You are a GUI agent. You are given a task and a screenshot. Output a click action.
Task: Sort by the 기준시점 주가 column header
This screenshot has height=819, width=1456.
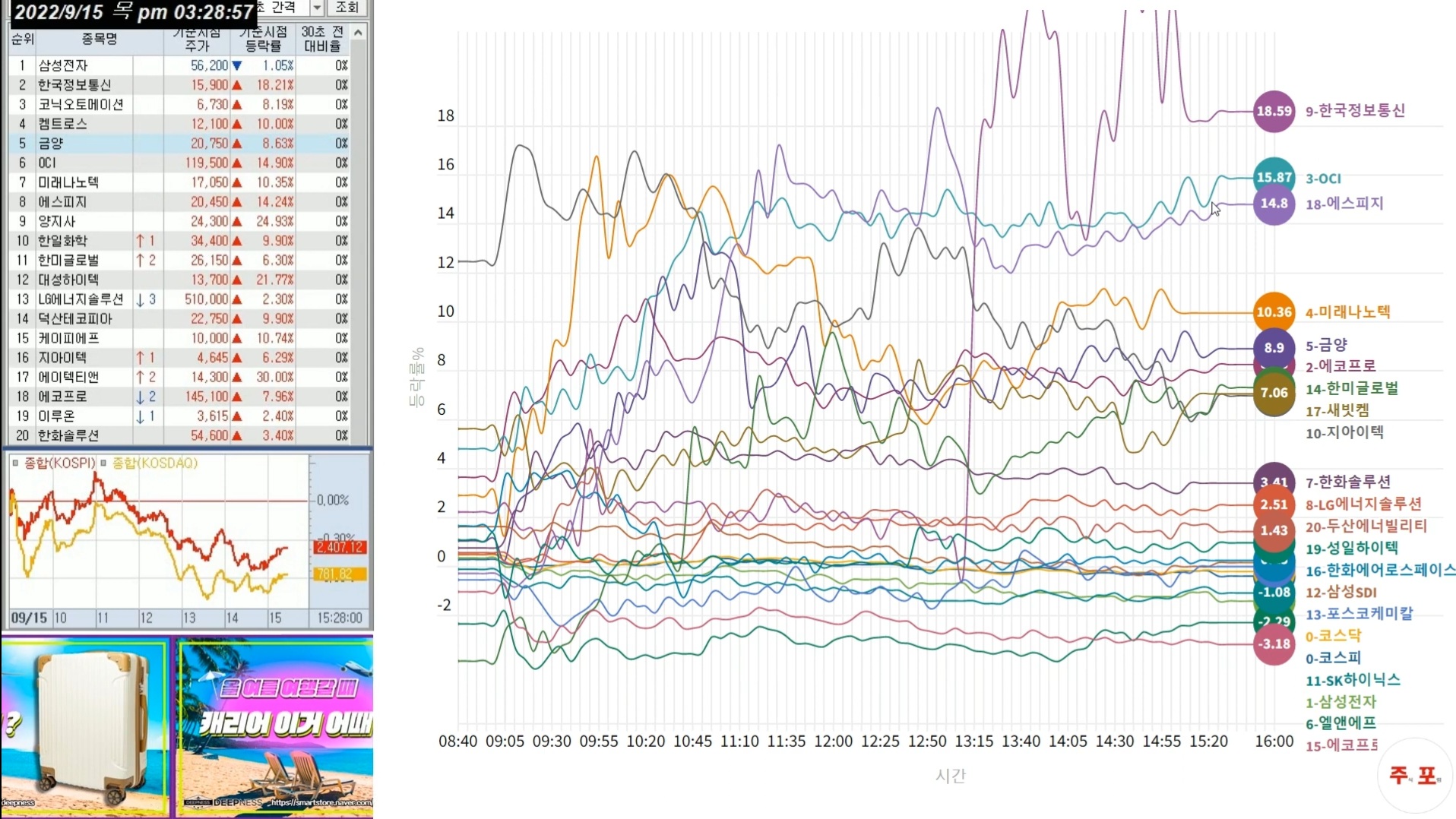[x=197, y=39]
